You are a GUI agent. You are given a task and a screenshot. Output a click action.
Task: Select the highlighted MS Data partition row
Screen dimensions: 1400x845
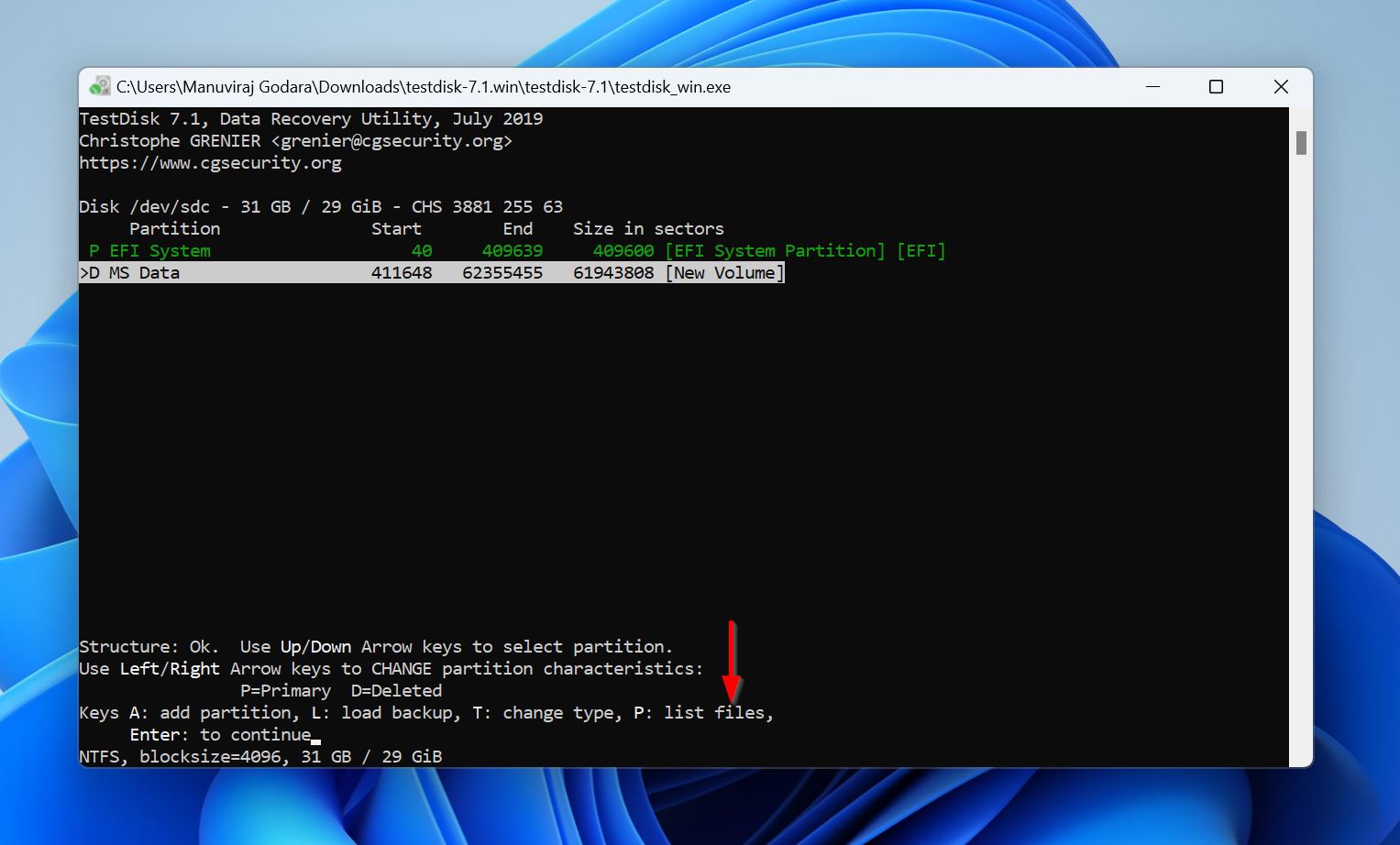click(x=432, y=273)
